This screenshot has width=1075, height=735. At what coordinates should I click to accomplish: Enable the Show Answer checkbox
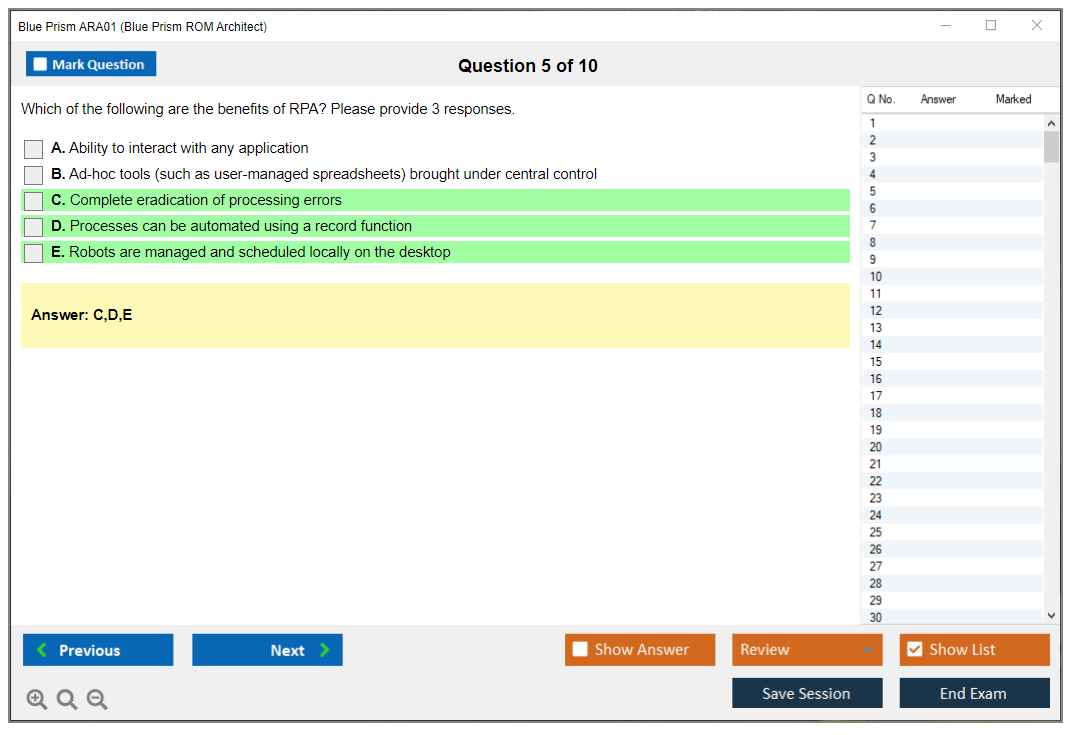581,650
